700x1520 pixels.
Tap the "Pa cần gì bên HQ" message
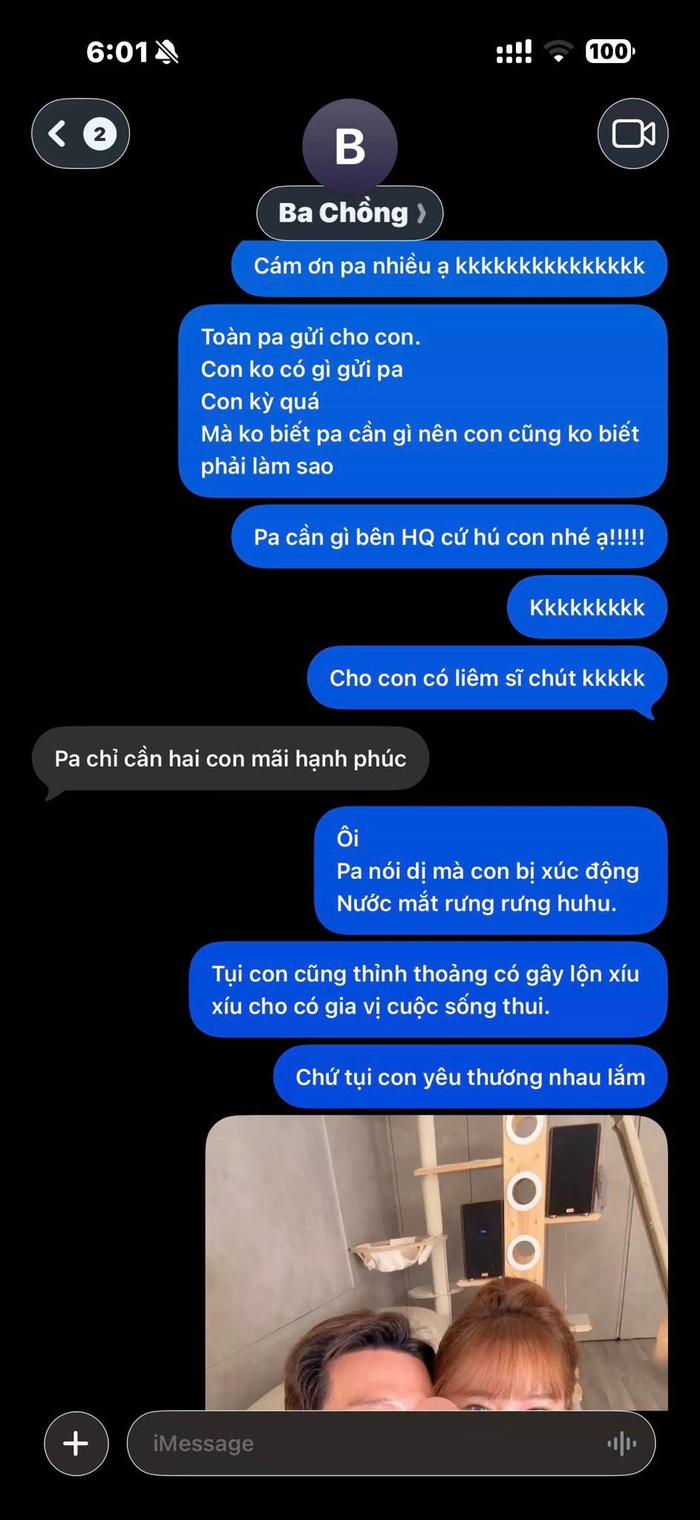click(449, 537)
